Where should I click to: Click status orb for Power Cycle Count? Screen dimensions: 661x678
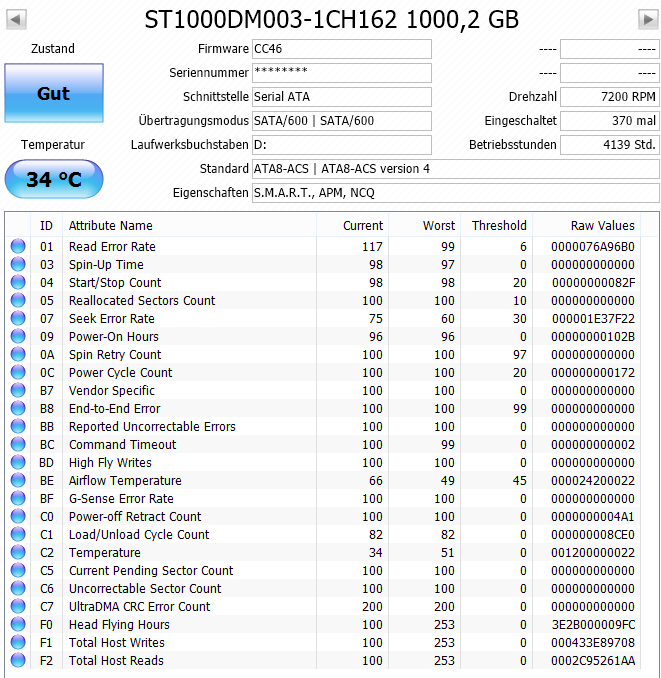click(x=18, y=372)
